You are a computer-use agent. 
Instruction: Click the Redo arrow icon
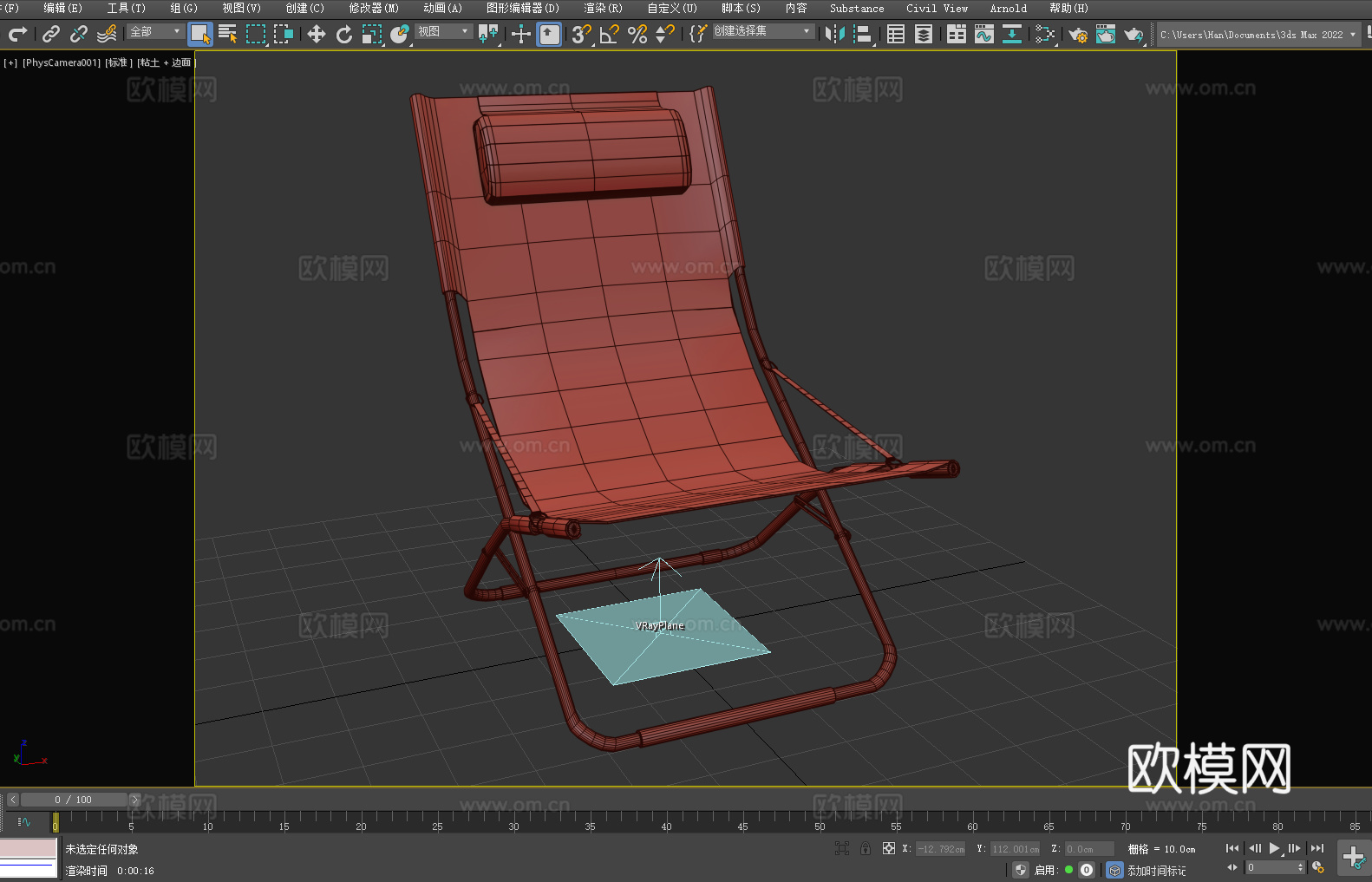click(17, 34)
